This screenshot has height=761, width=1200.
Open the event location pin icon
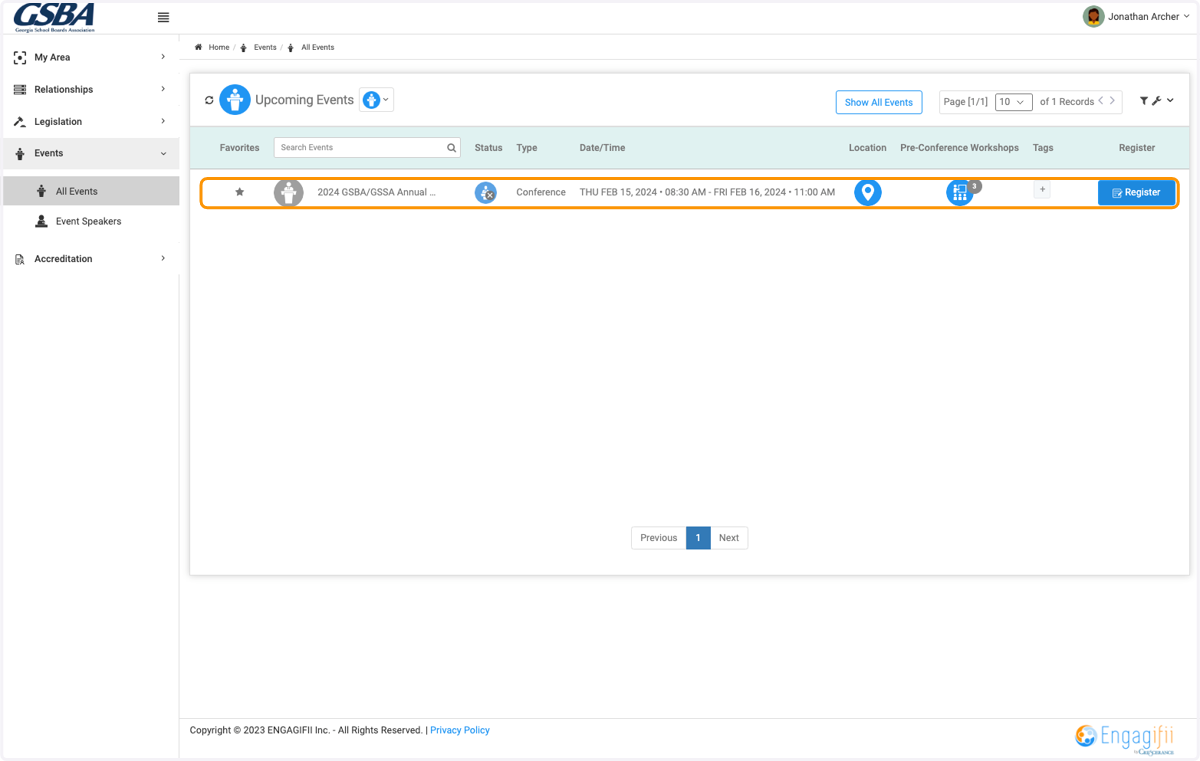click(x=868, y=192)
